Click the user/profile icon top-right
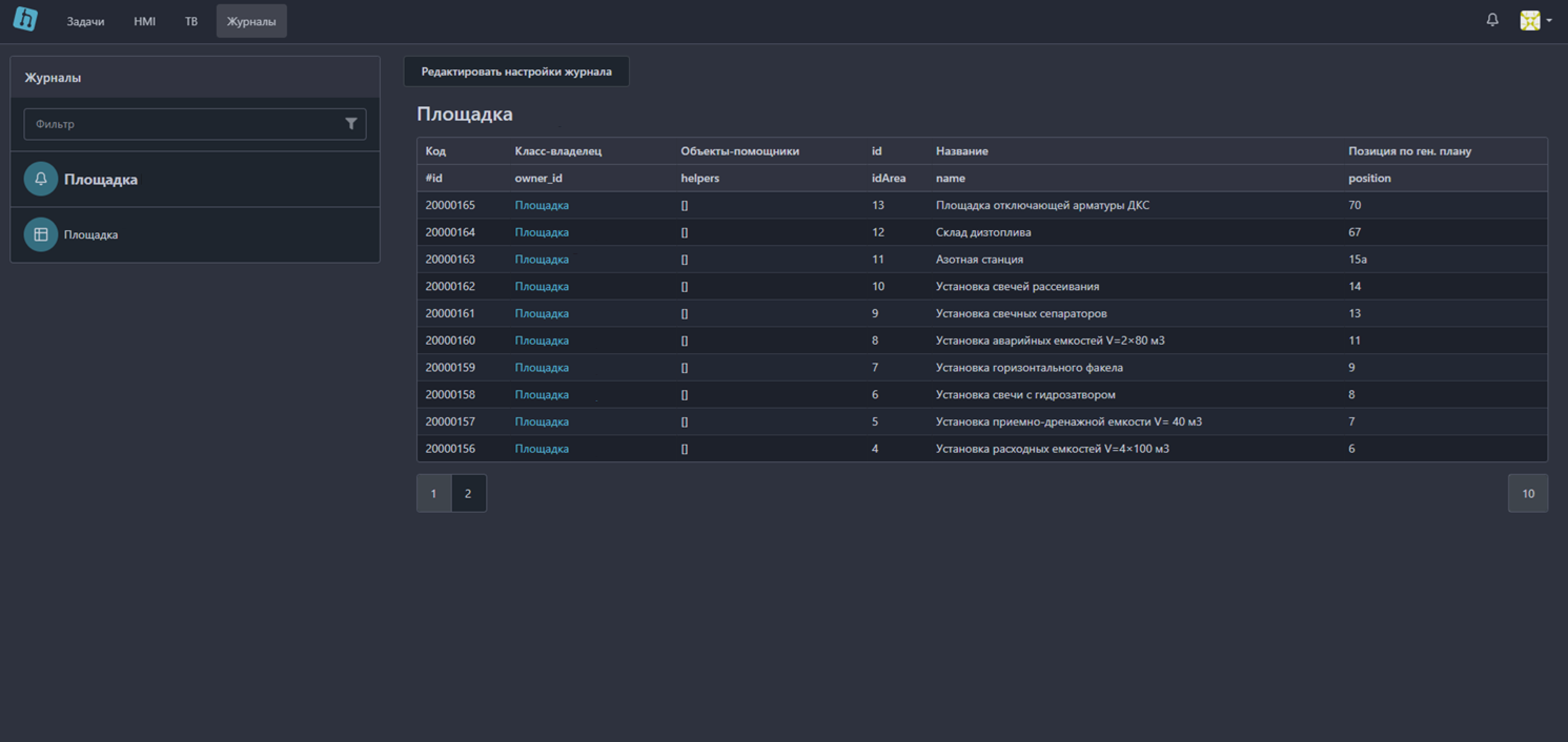The image size is (1568, 742). point(1531,20)
